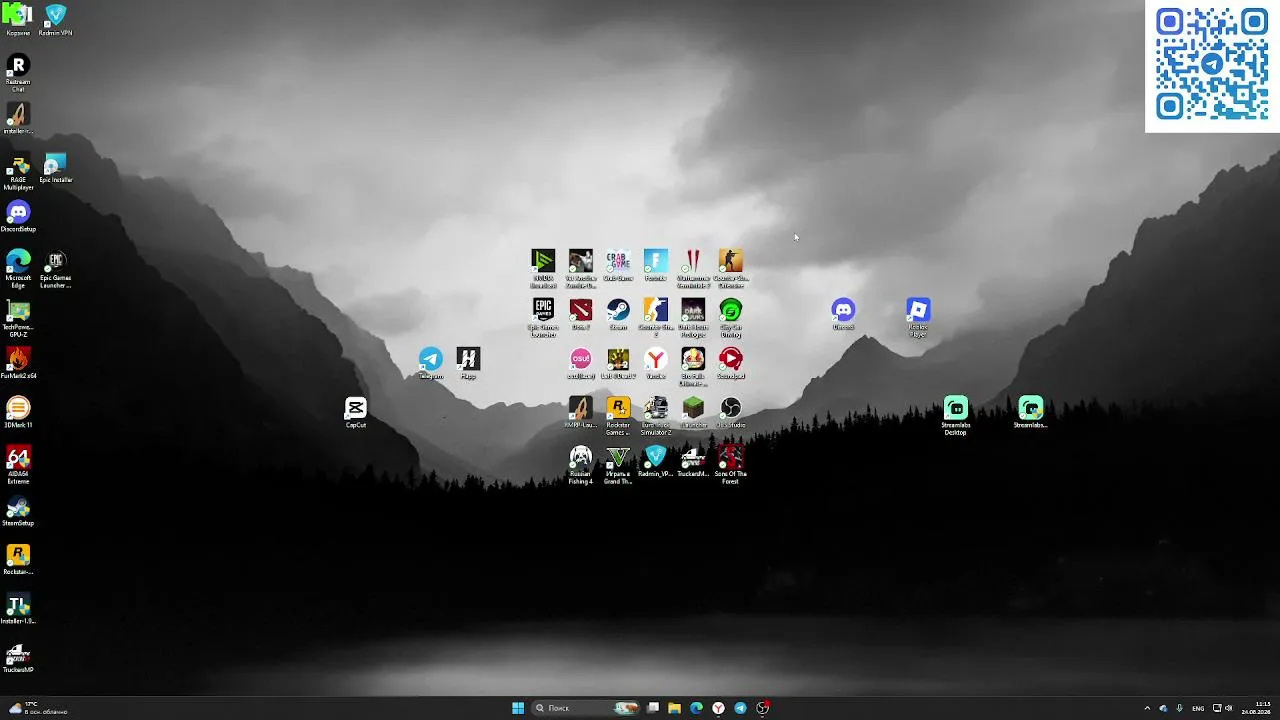The width and height of the screenshot is (1280, 720).
Task: Open Telegram from the taskbar
Action: tap(740, 708)
